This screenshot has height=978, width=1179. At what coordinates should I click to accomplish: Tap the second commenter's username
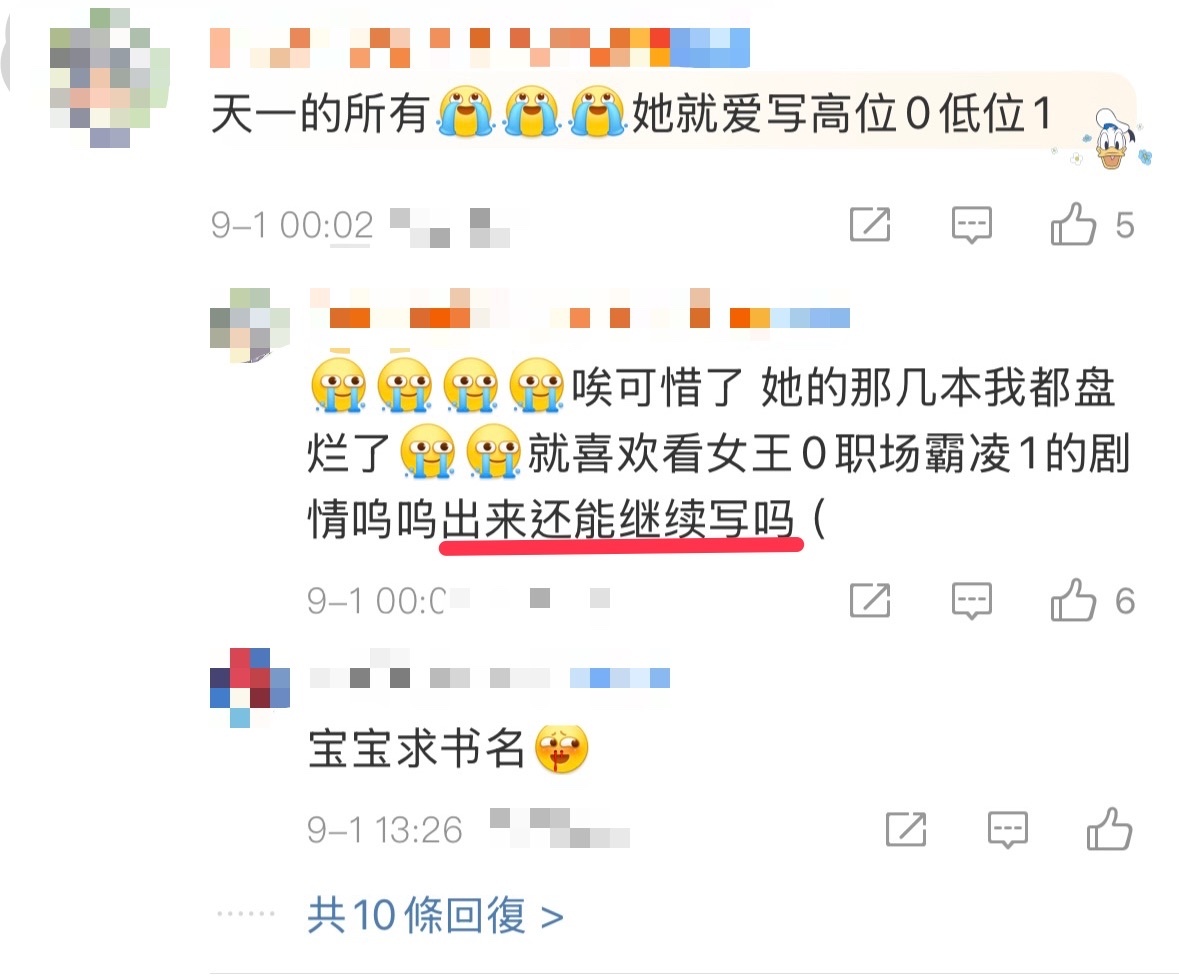[x=579, y=308]
